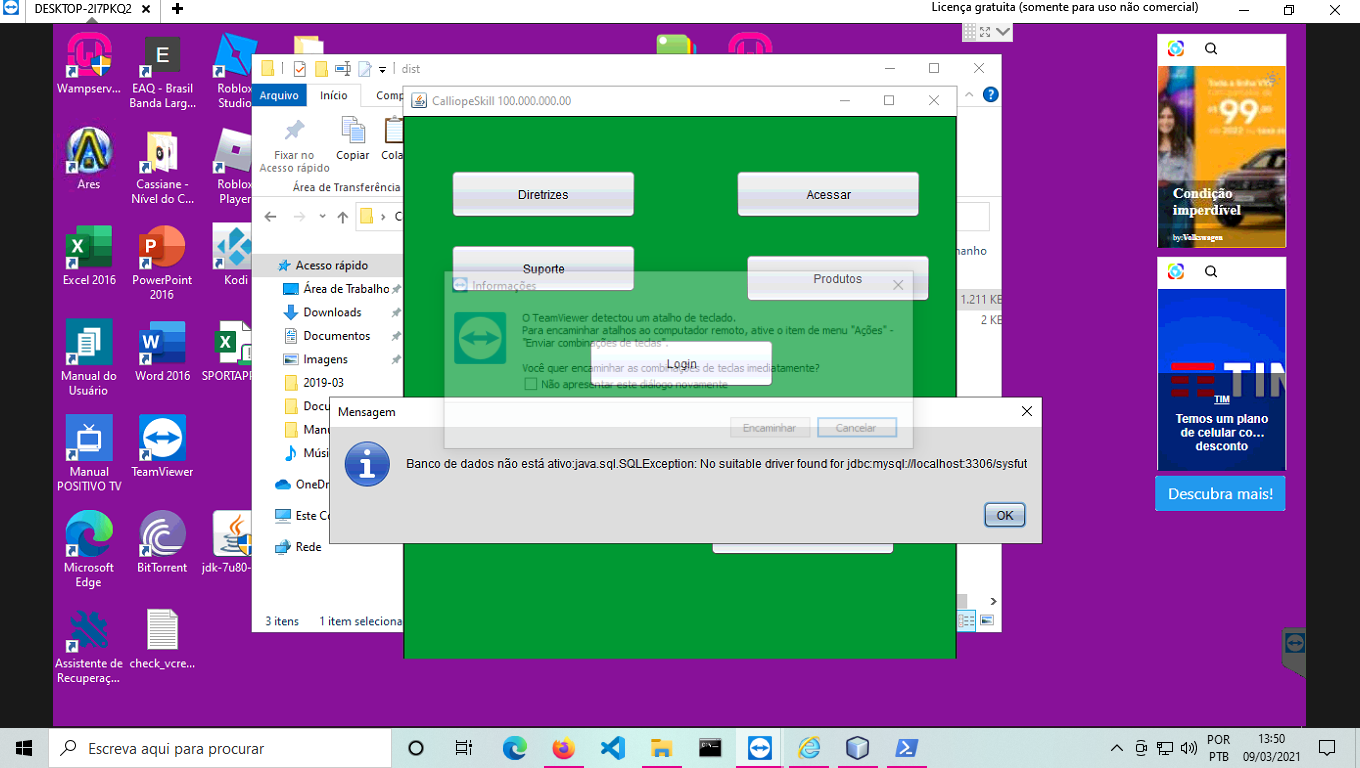Image resolution: width=1360 pixels, height=768 pixels.
Task: Open 'Área de Trabalho' in navigation pane
Action: 345,289
